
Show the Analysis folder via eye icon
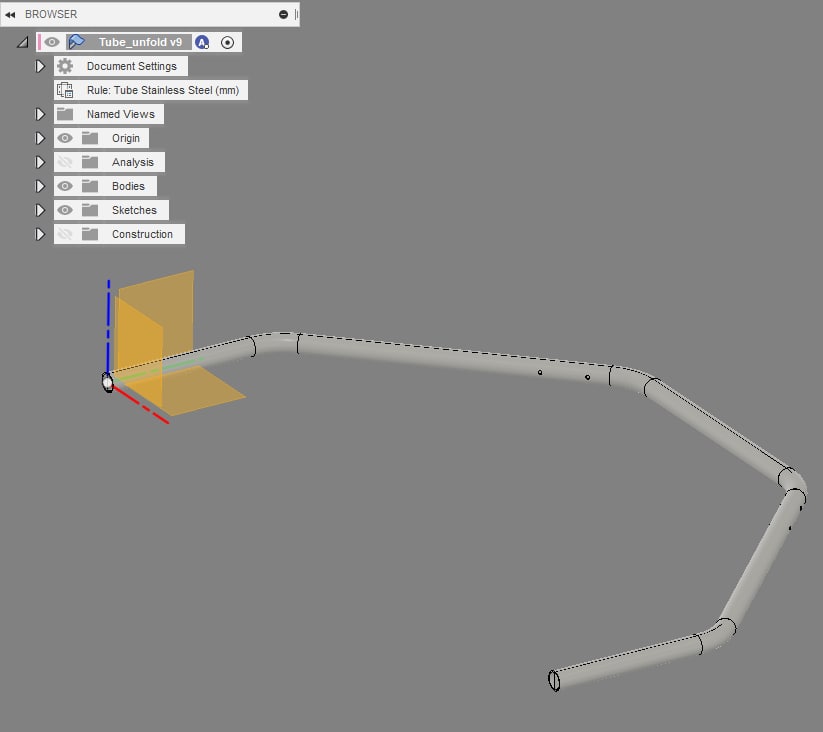(65, 162)
